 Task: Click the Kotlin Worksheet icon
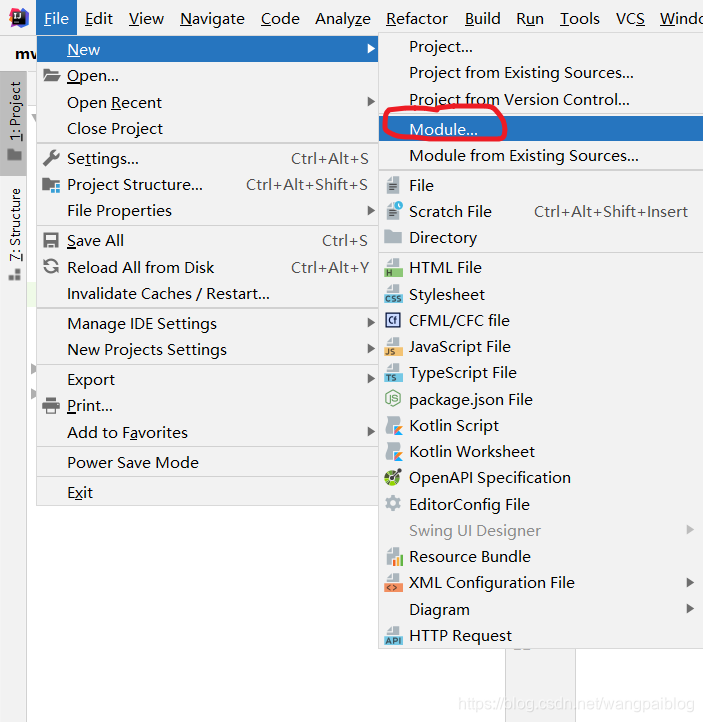(394, 451)
